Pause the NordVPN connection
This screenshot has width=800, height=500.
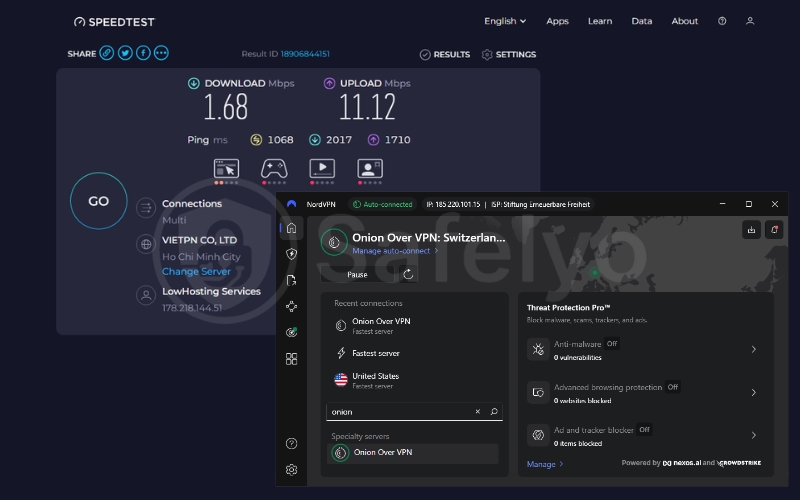357,274
